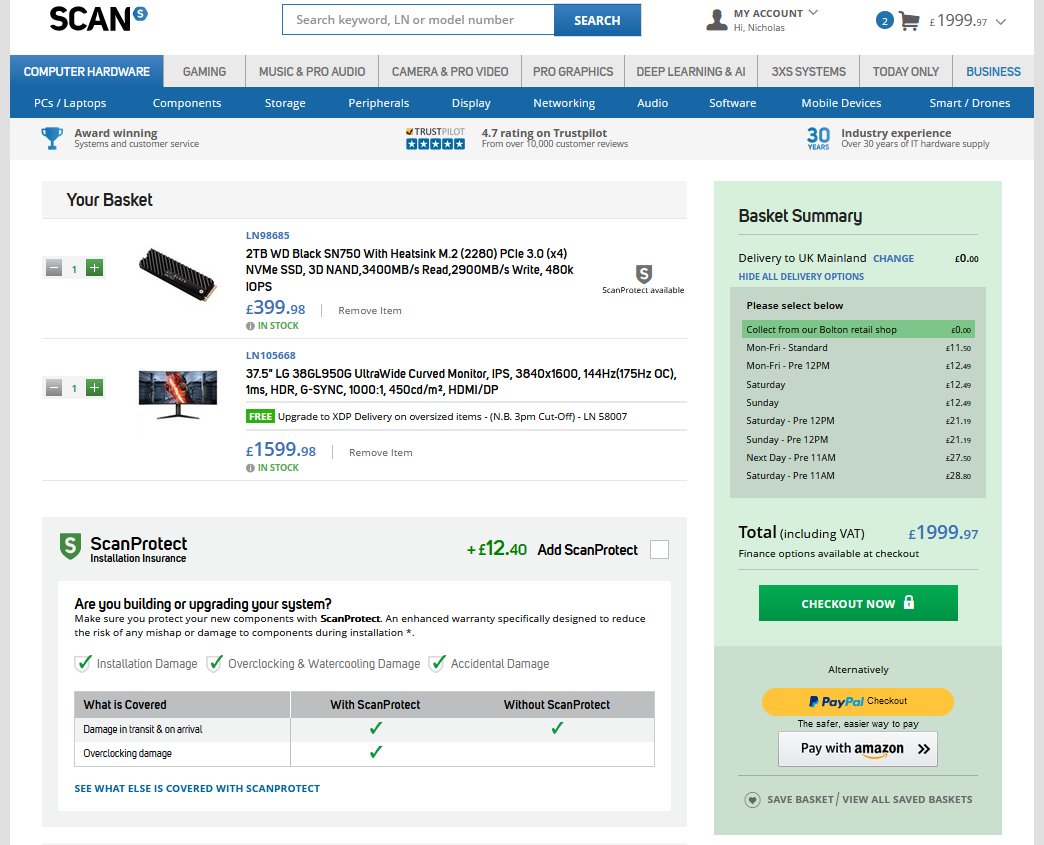Select Saturday - Pre 11AM delivery option

858,475
